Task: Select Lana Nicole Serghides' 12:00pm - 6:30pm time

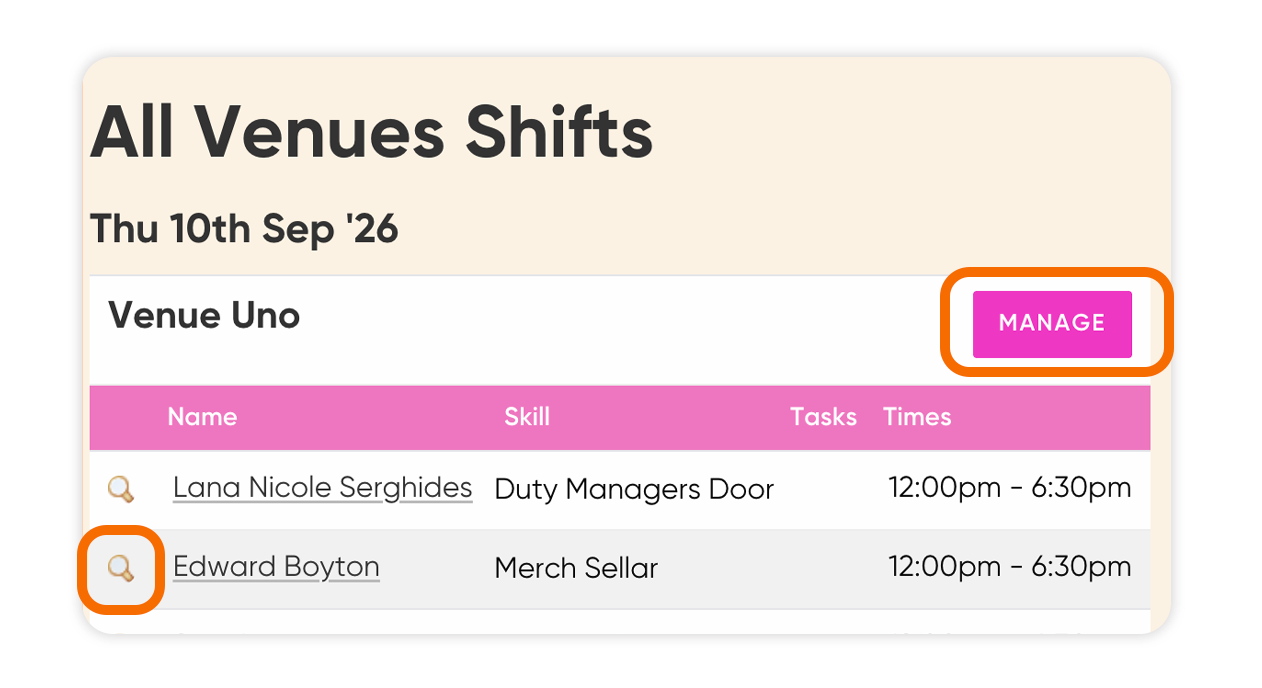Action: tap(1010, 488)
